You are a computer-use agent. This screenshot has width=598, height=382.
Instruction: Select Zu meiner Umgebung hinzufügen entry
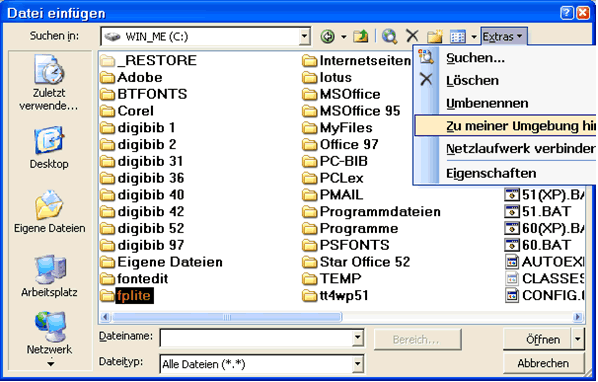(x=506, y=126)
